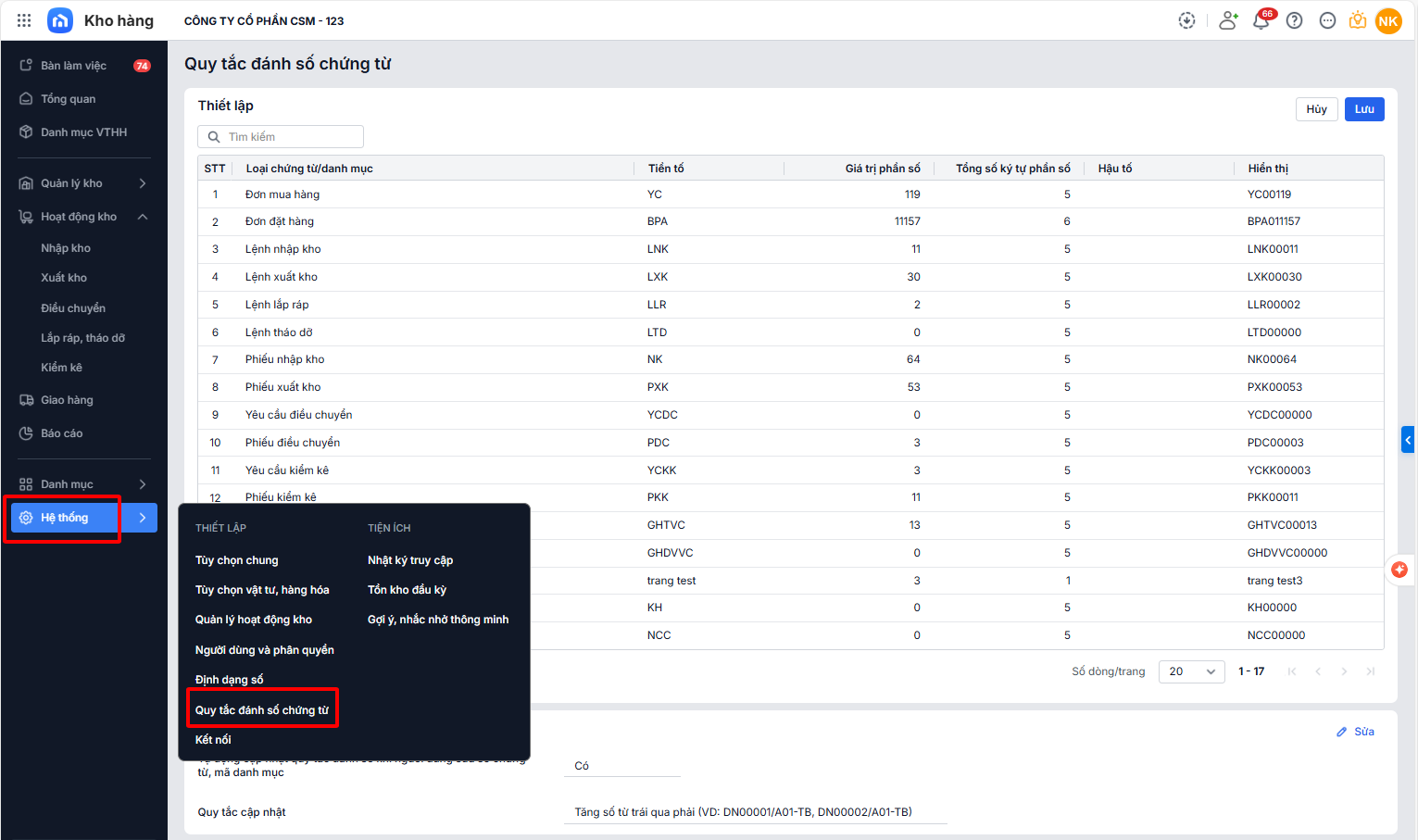Choose Nhật ký truy cập from menu
This screenshot has height=840, width=1418.
pyautogui.click(x=410, y=560)
